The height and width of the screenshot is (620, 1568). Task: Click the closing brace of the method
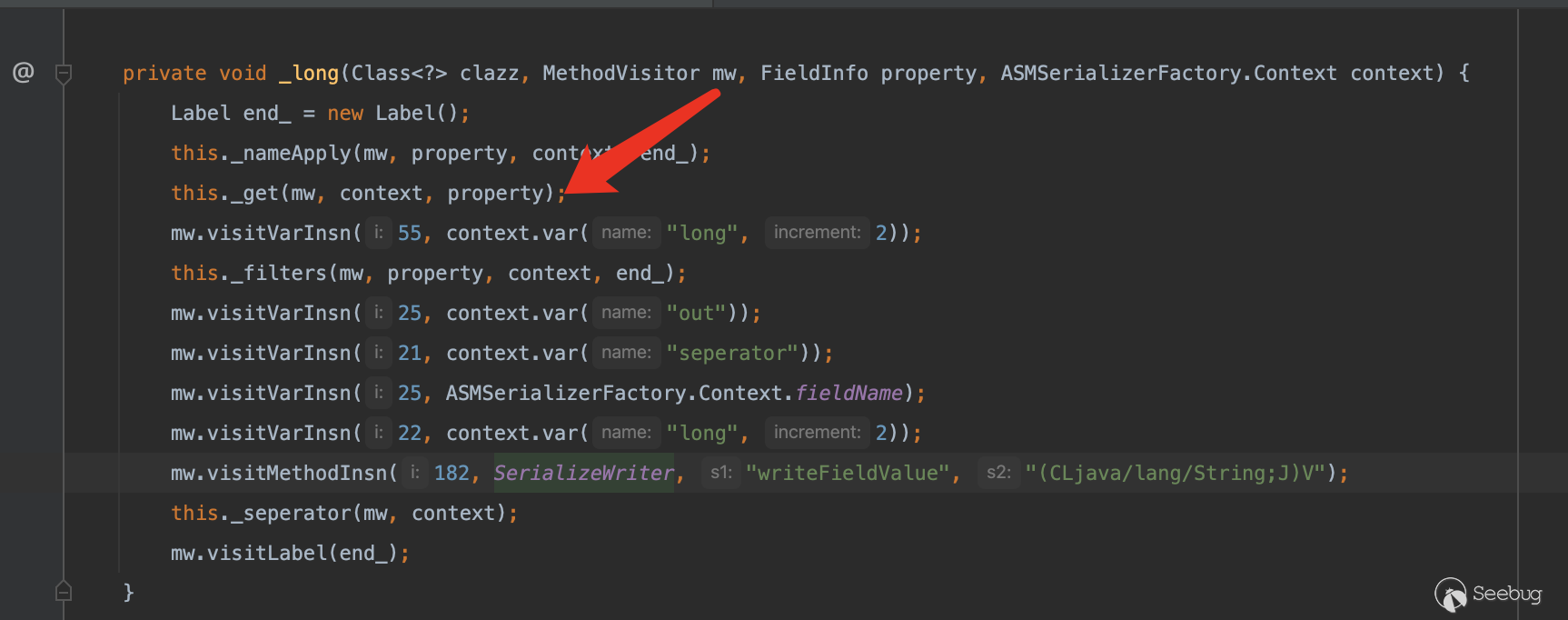(128, 592)
